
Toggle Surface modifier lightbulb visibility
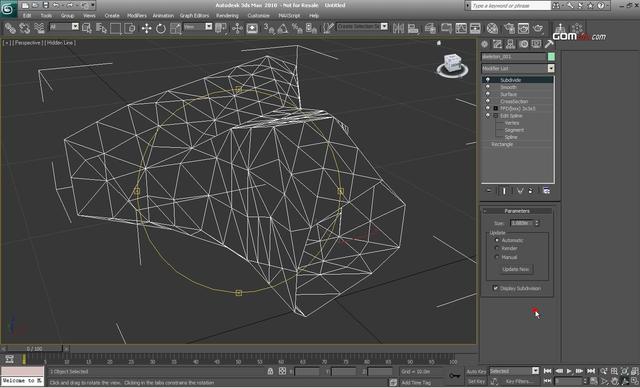pyautogui.click(x=487, y=94)
